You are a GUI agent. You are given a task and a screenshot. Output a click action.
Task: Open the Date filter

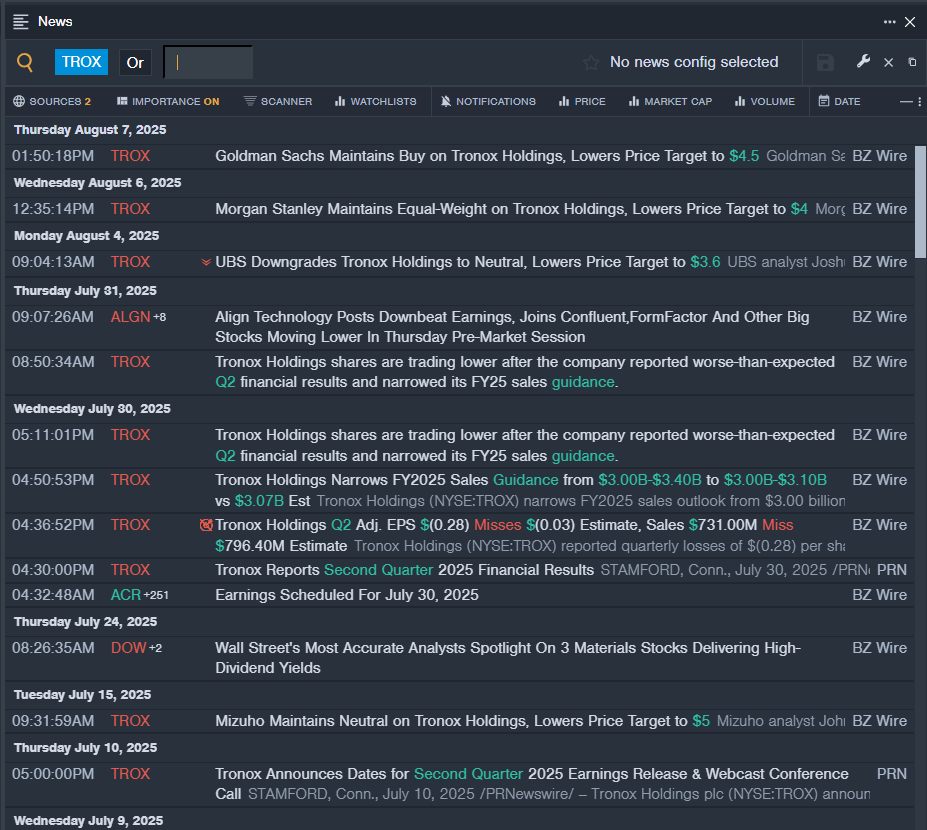click(839, 102)
